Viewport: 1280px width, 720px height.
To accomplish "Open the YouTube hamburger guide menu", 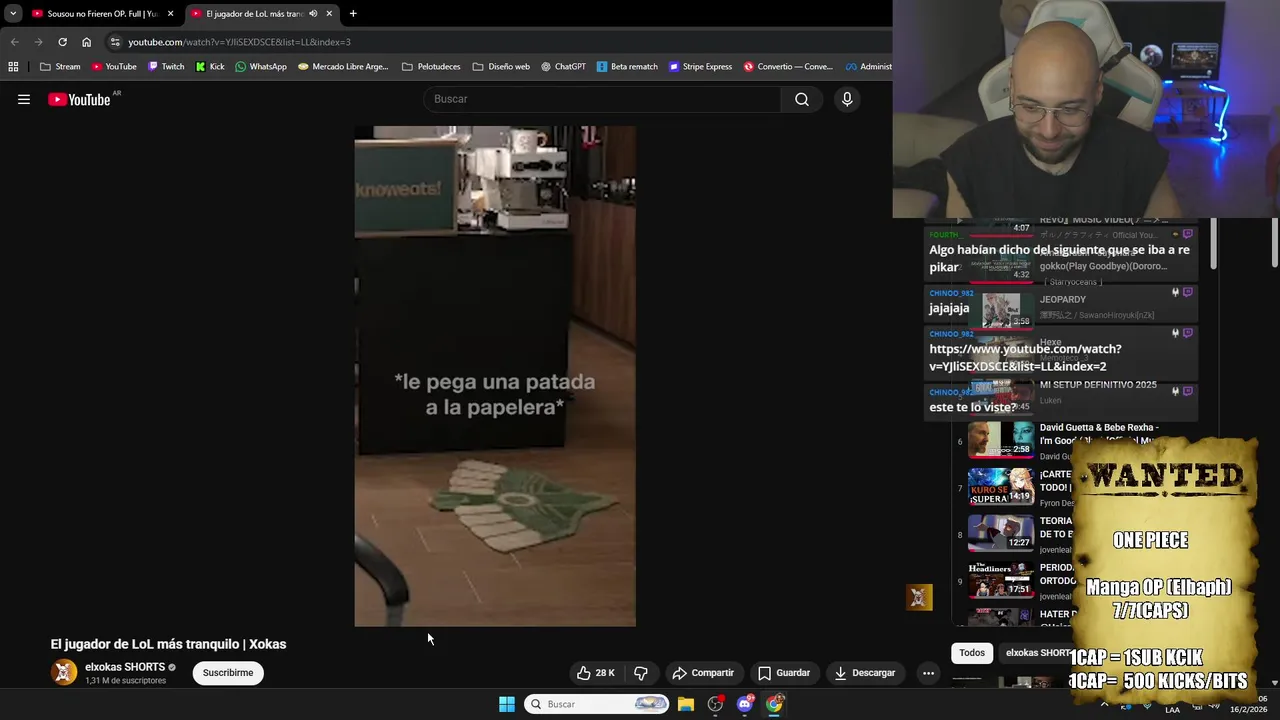I will click(24, 99).
